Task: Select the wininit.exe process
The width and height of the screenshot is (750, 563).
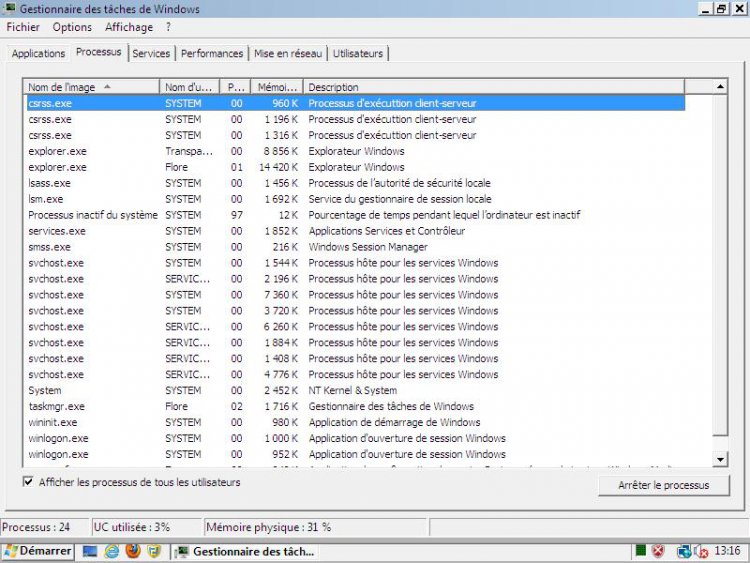Action: pos(356,422)
